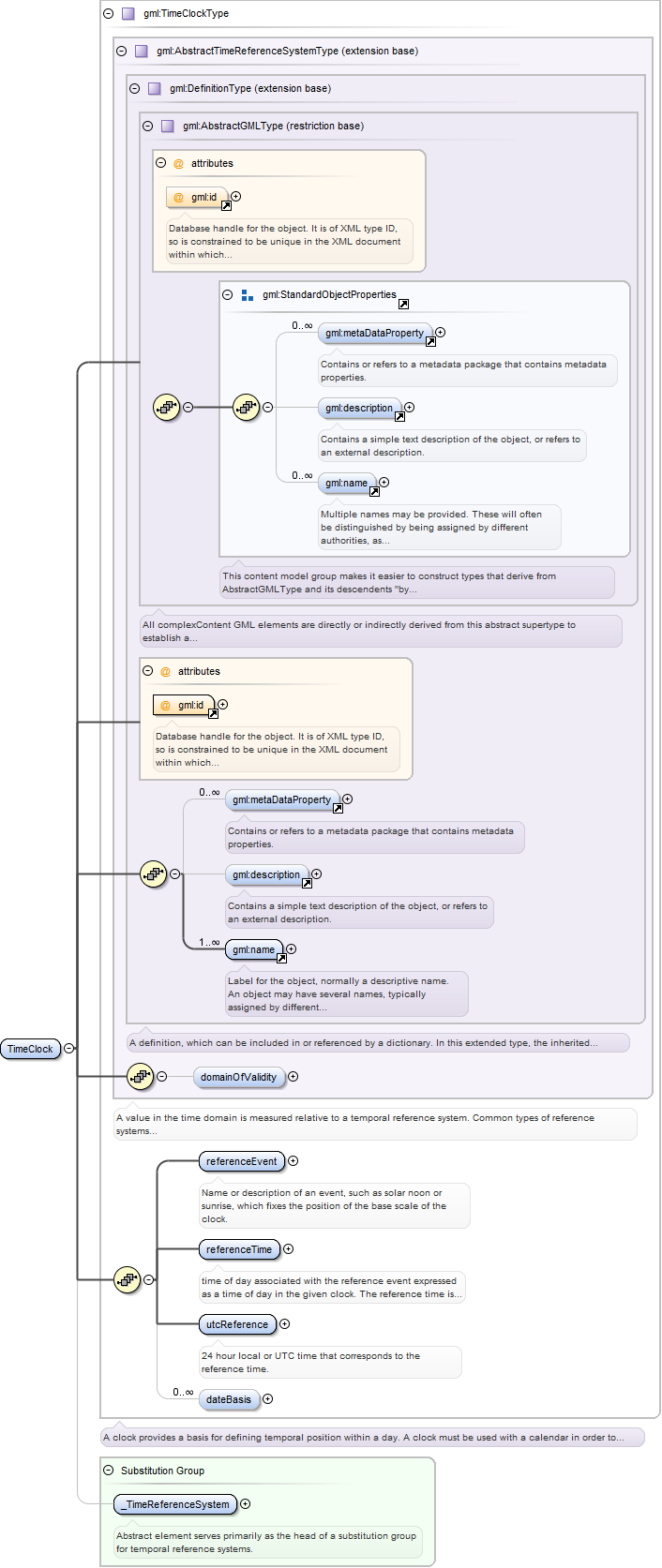
Task: Collapse gml:AbstractGMLType restriction base
Action: (x=148, y=127)
